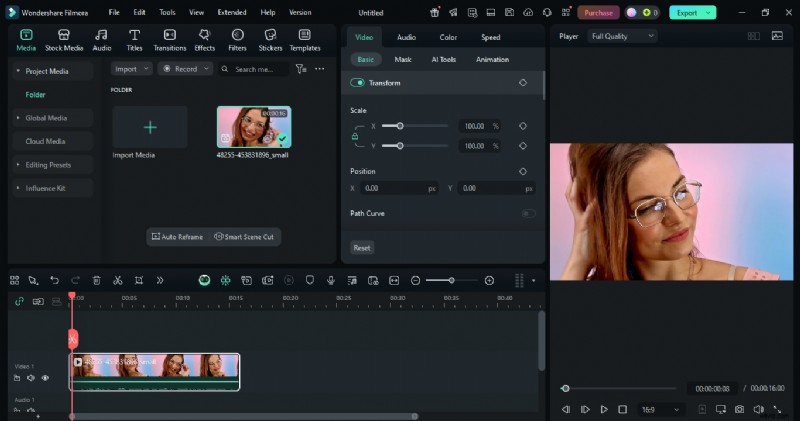
Task: Click the microphone voiceover icon
Action: pyautogui.click(x=331, y=281)
